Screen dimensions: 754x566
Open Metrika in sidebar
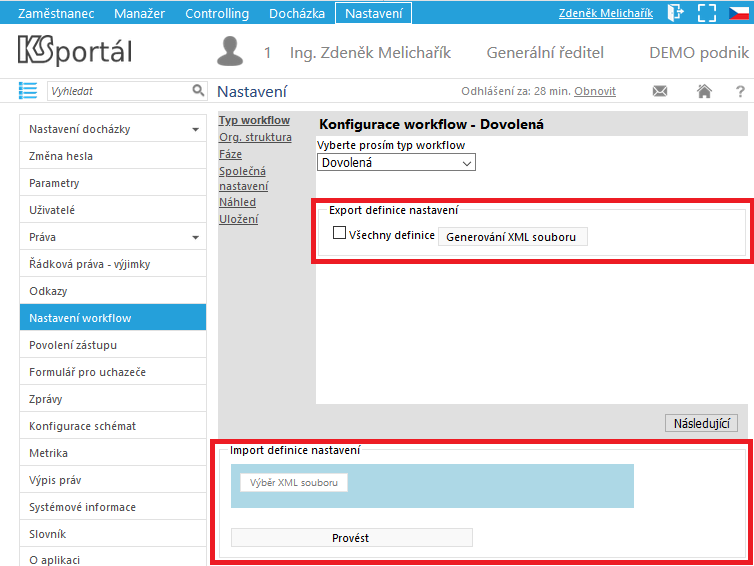113,453
